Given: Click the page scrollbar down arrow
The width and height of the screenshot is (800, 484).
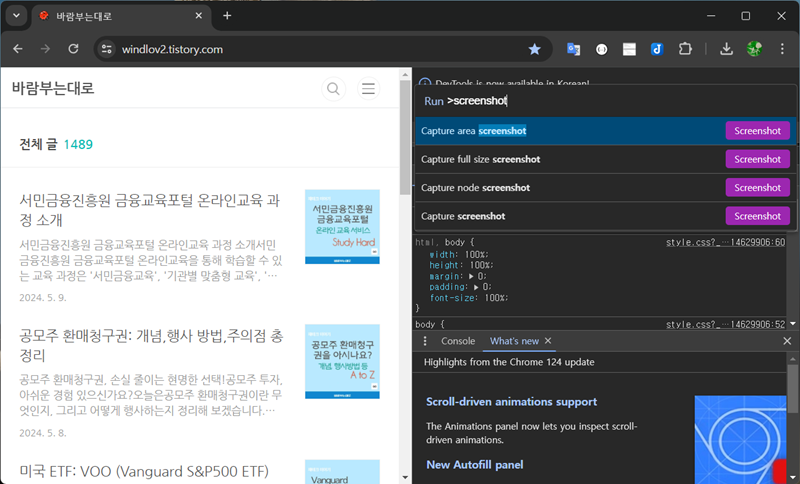Looking at the screenshot, I should 405,478.
